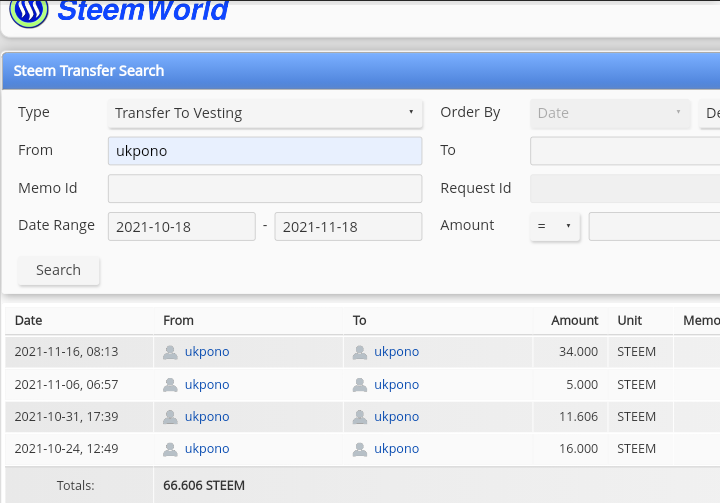Click From avatar icon in 2021-10-31 row

click(x=170, y=417)
